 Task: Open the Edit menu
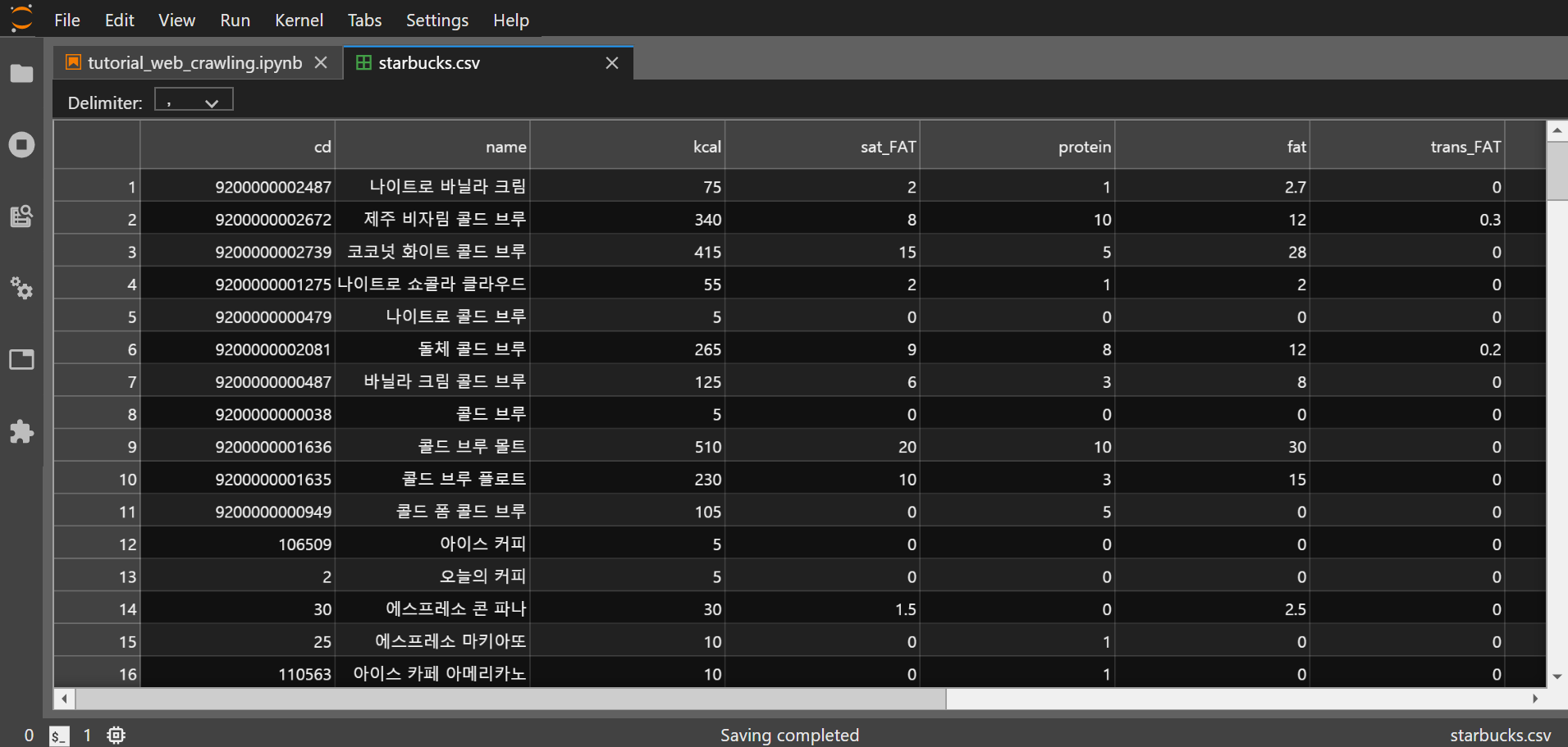click(119, 20)
